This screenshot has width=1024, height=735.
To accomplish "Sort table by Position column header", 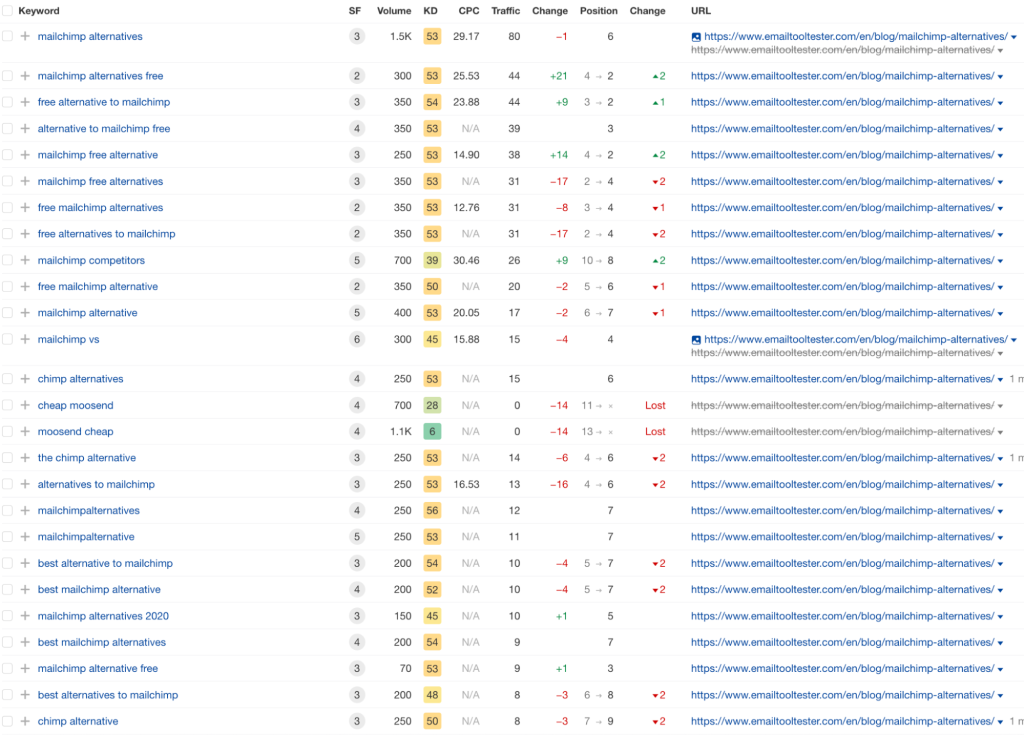I will tap(598, 10).
